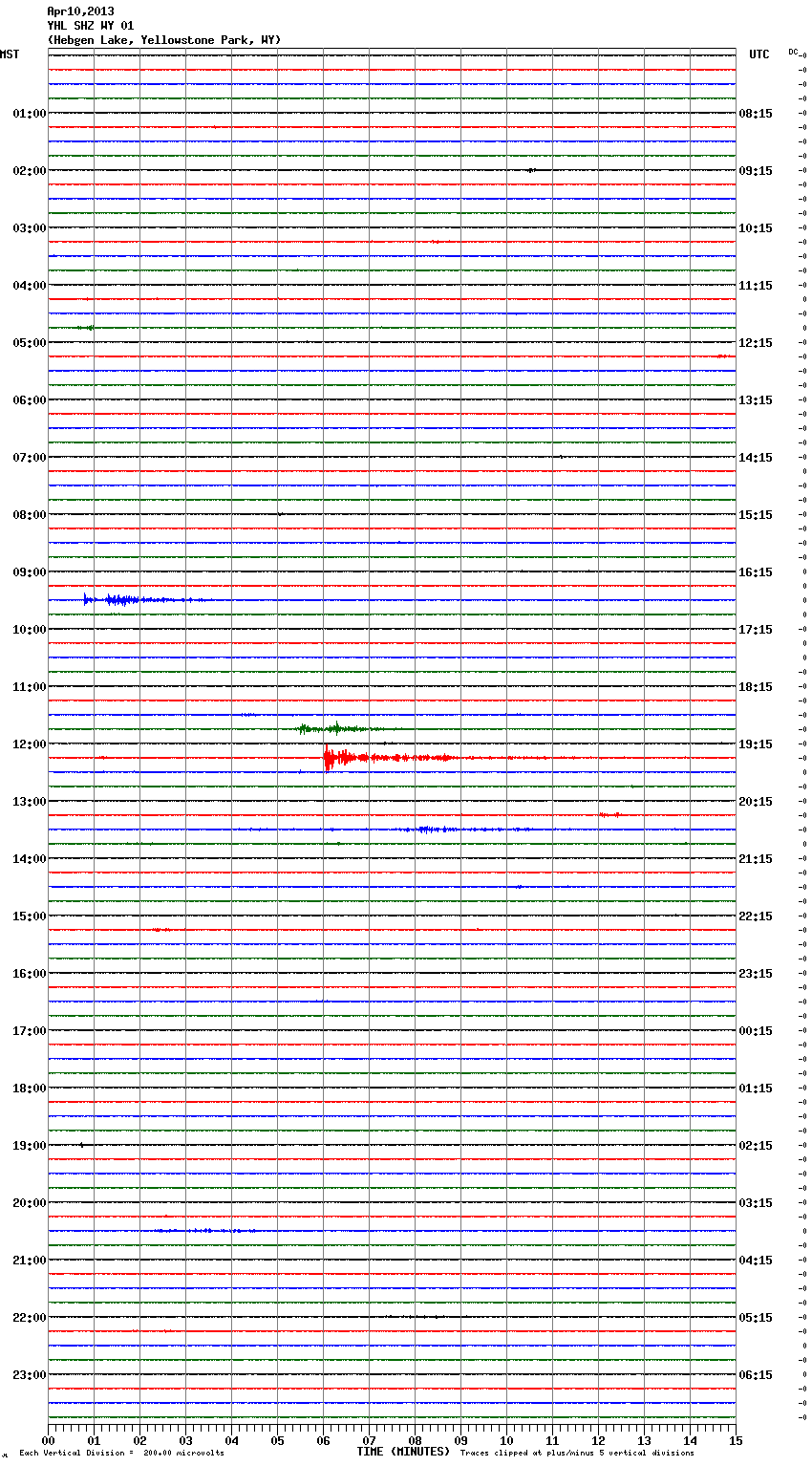Click minute 03 on the bottom axis

pyautogui.click(x=185, y=1440)
